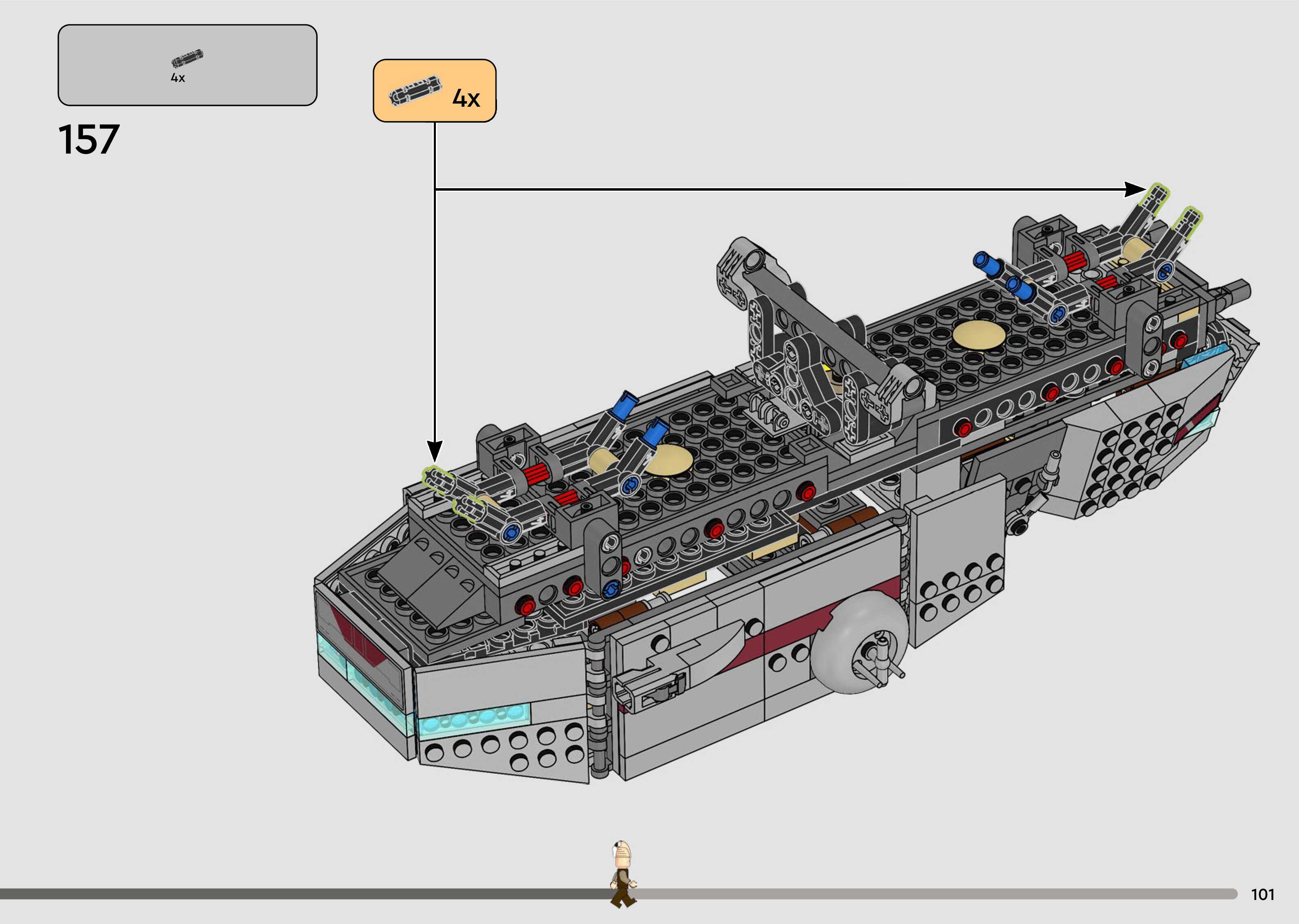The height and width of the screenshot is (924, 1299).
Task: Click the page number 101
Action: click(x=1262, y=895)
